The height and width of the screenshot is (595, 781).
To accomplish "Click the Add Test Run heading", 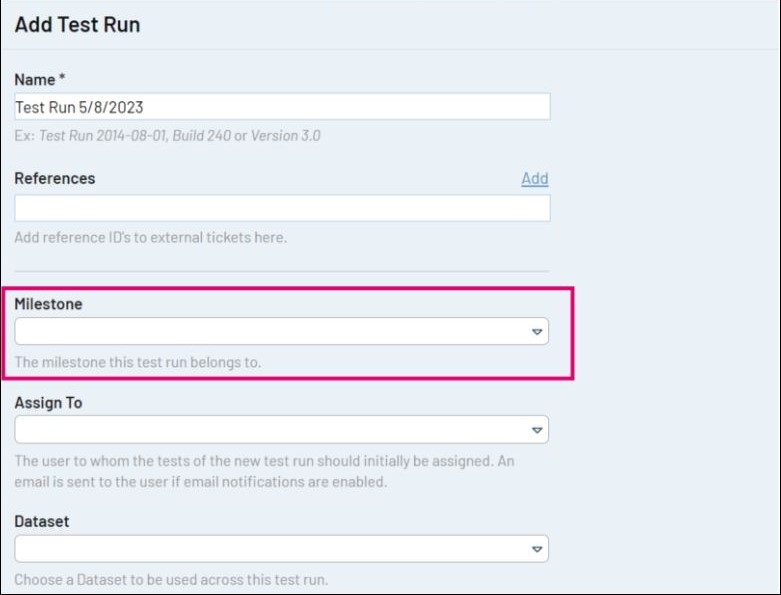I will pyautogui.click(x=77, y=25).
